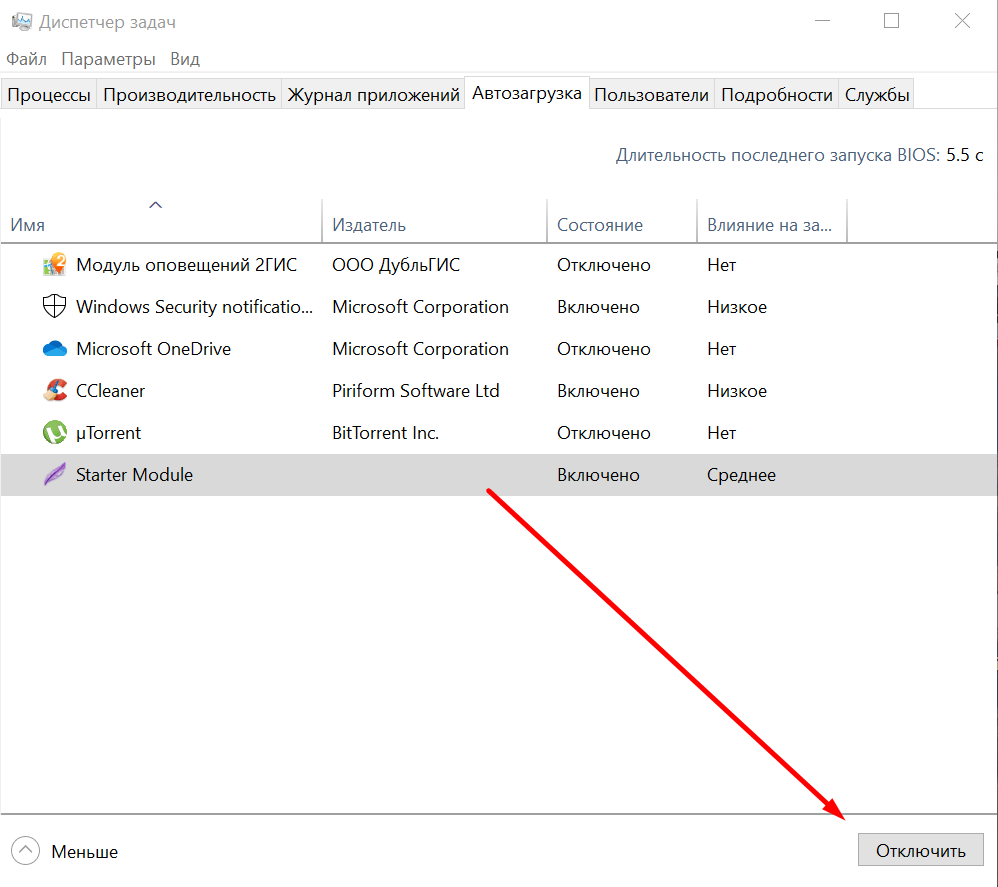998x887 pixels.
Task: Click Нет impact of OneDrive
Action: [722, 349]
